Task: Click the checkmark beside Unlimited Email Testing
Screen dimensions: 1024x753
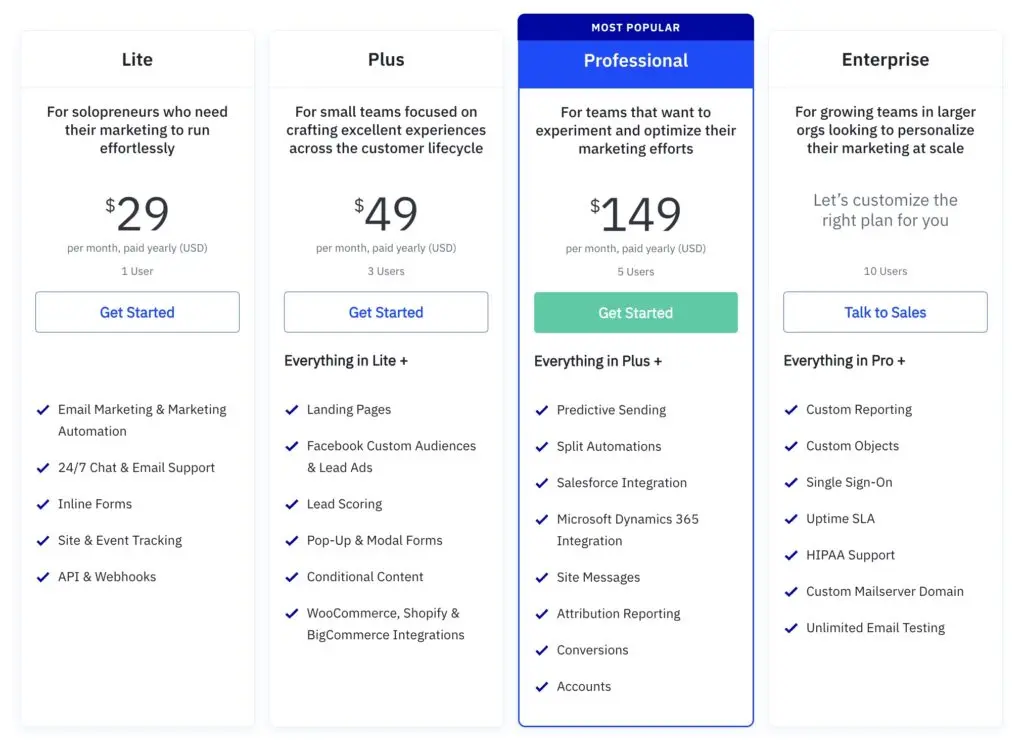Action: click(x=791, y=628)
